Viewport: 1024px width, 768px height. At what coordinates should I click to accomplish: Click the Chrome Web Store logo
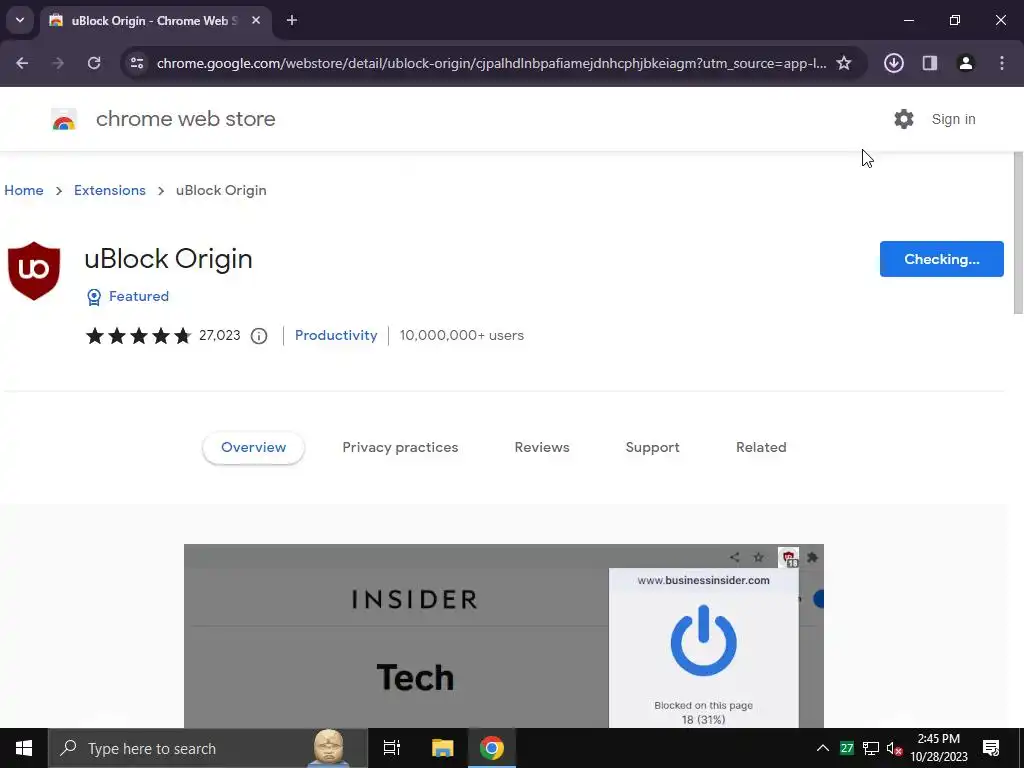point(64,120)
